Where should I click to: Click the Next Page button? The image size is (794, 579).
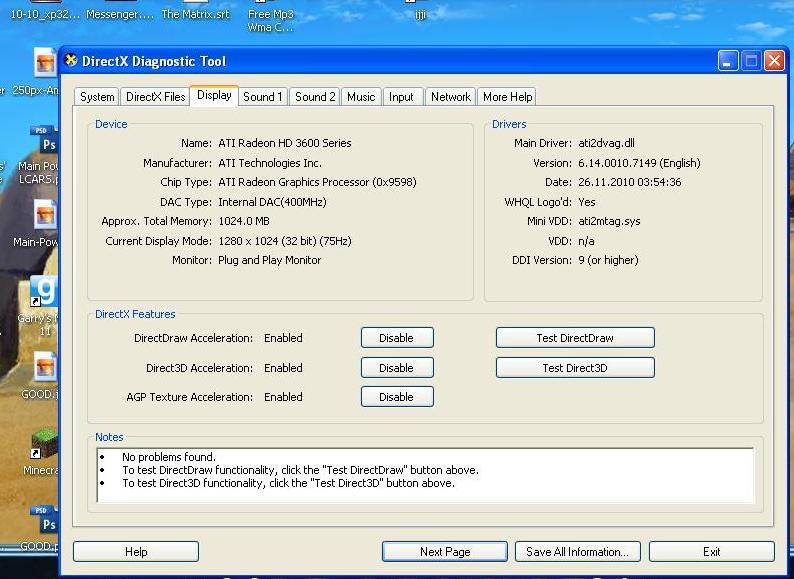(x=445, y=552)
